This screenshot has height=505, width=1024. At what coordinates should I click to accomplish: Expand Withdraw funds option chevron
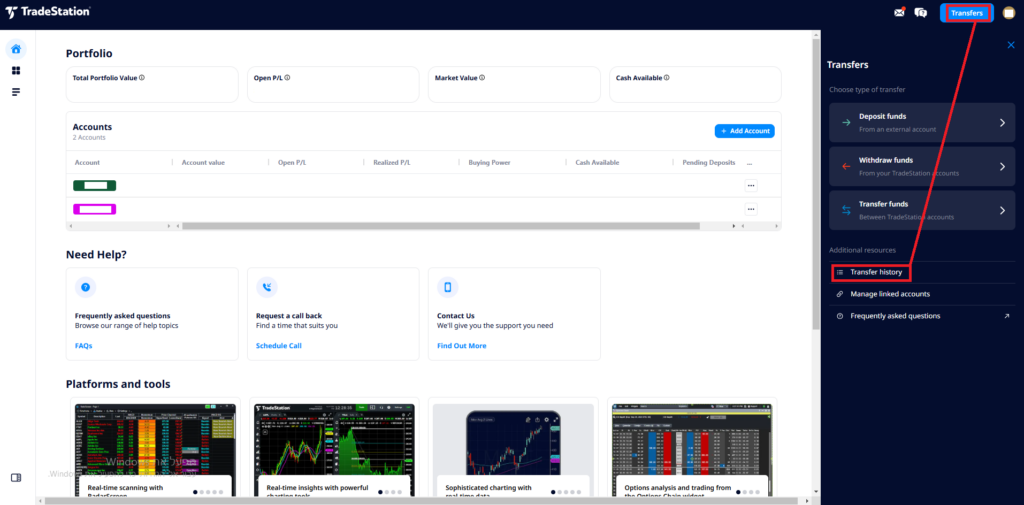pyautogui.click(x=1002, y=167)
